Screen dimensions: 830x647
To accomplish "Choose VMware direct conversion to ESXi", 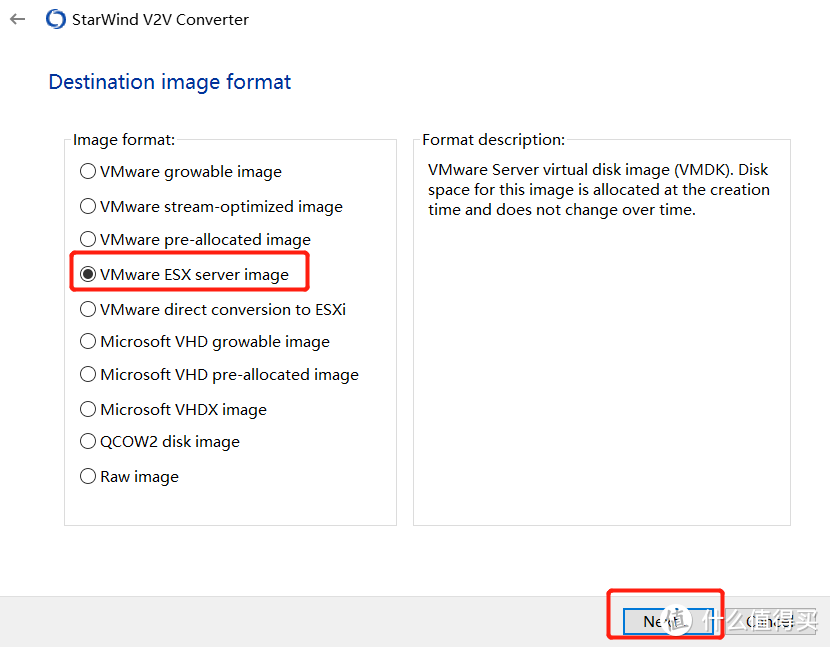I will point(88,309).
